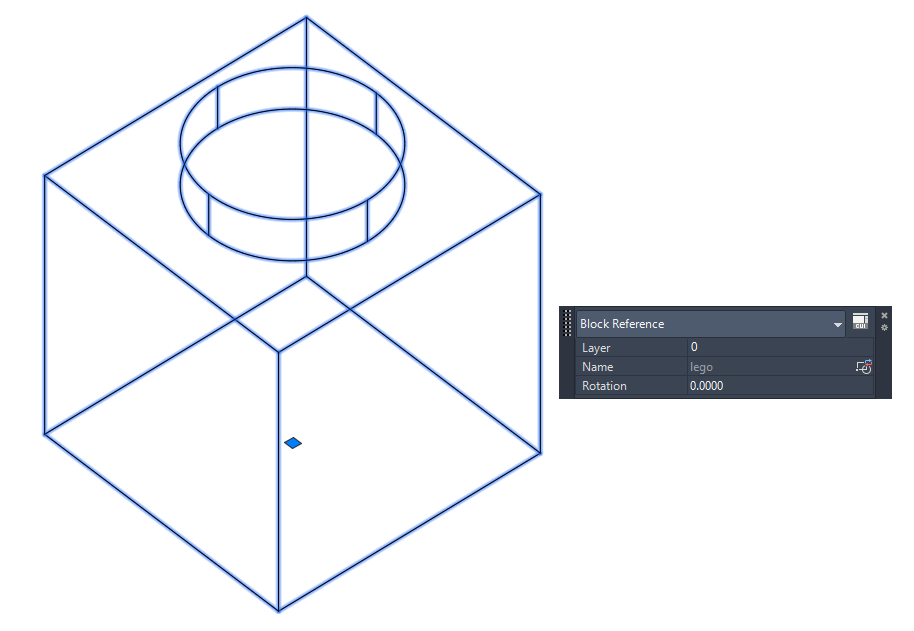Screen dimensions: 914x631
Task: Open the Quick Properties options gear
Action: pos(884,328)
